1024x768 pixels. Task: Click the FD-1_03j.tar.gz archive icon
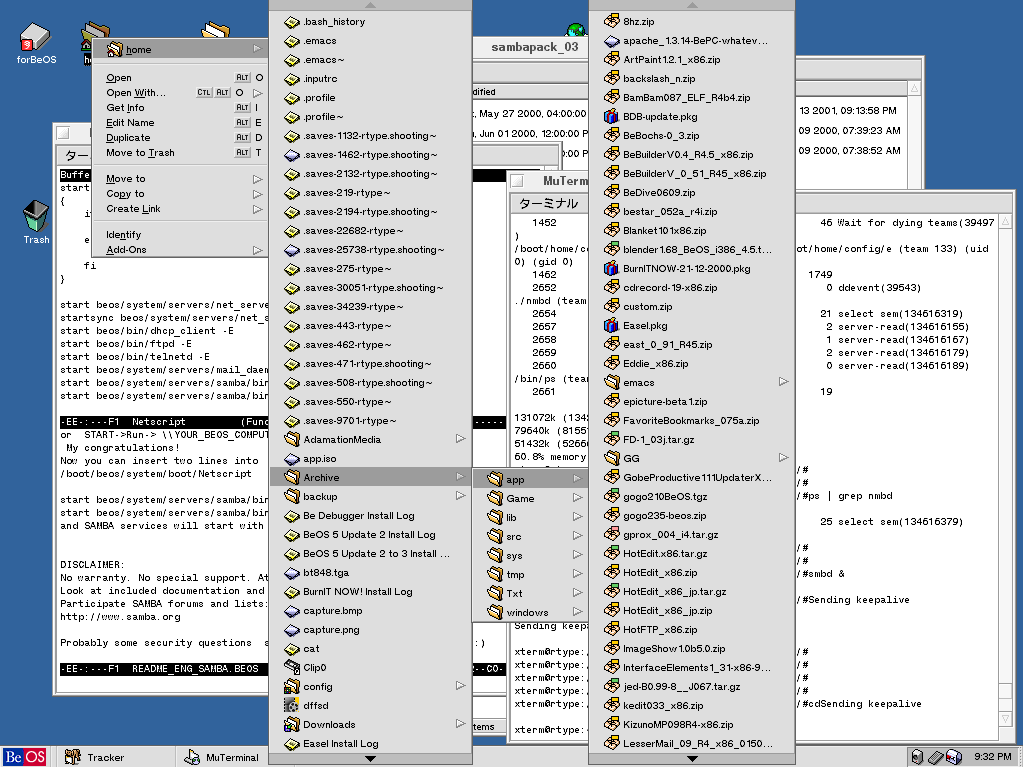611,440
